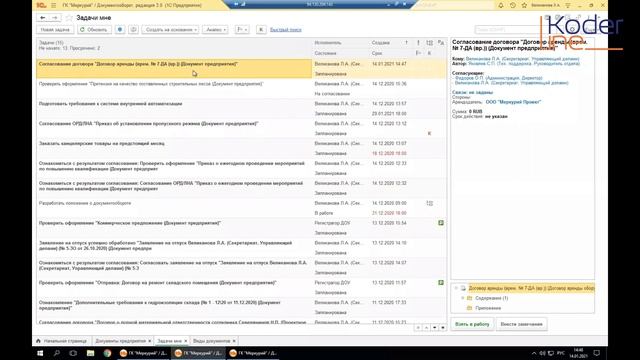Switch to second 'ГК Меркурий' taskbar window
The image size is (640, 360).
[198, 353]
